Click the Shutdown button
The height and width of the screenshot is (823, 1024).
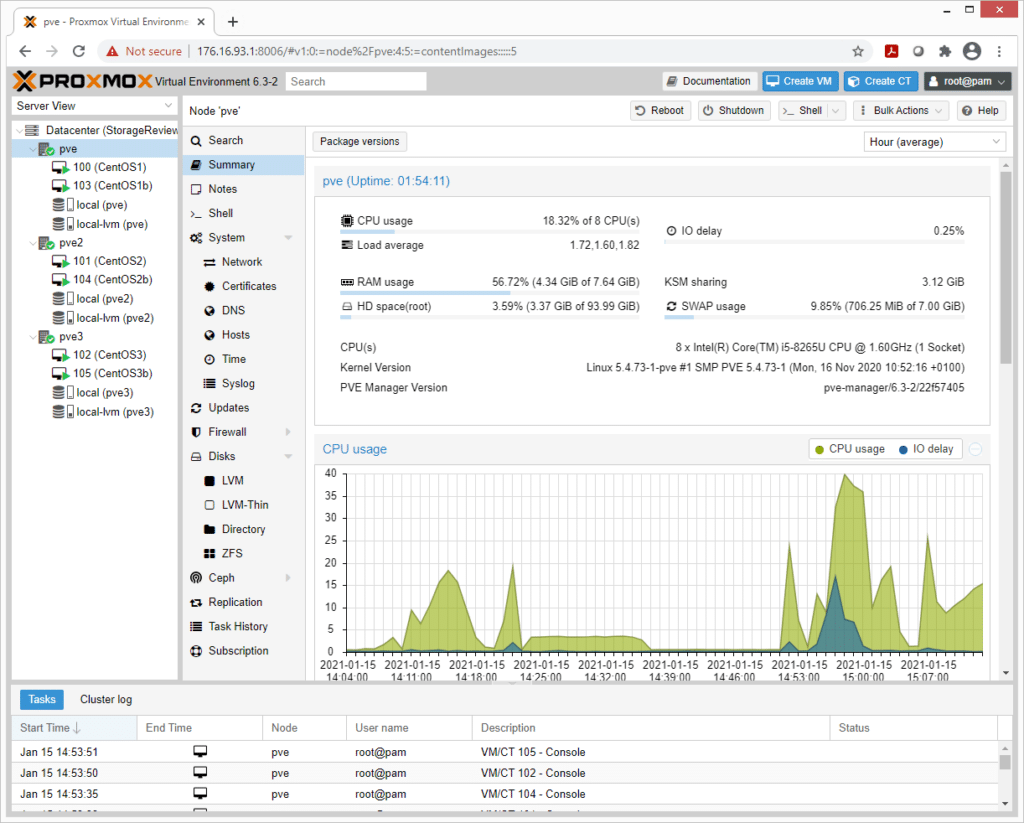click(x=734, y=111)
